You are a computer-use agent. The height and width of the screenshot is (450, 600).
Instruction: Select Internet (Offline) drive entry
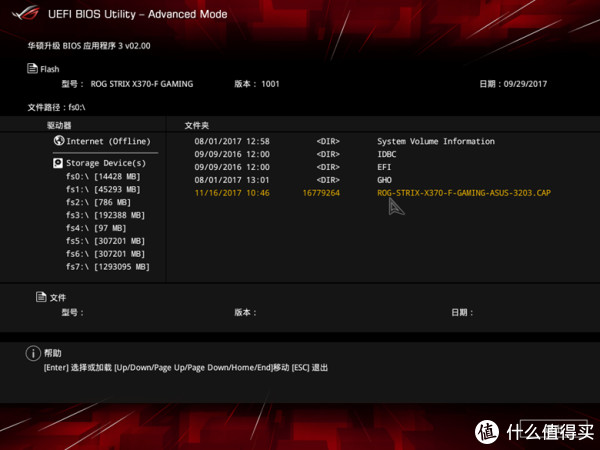tap(108, 141)
